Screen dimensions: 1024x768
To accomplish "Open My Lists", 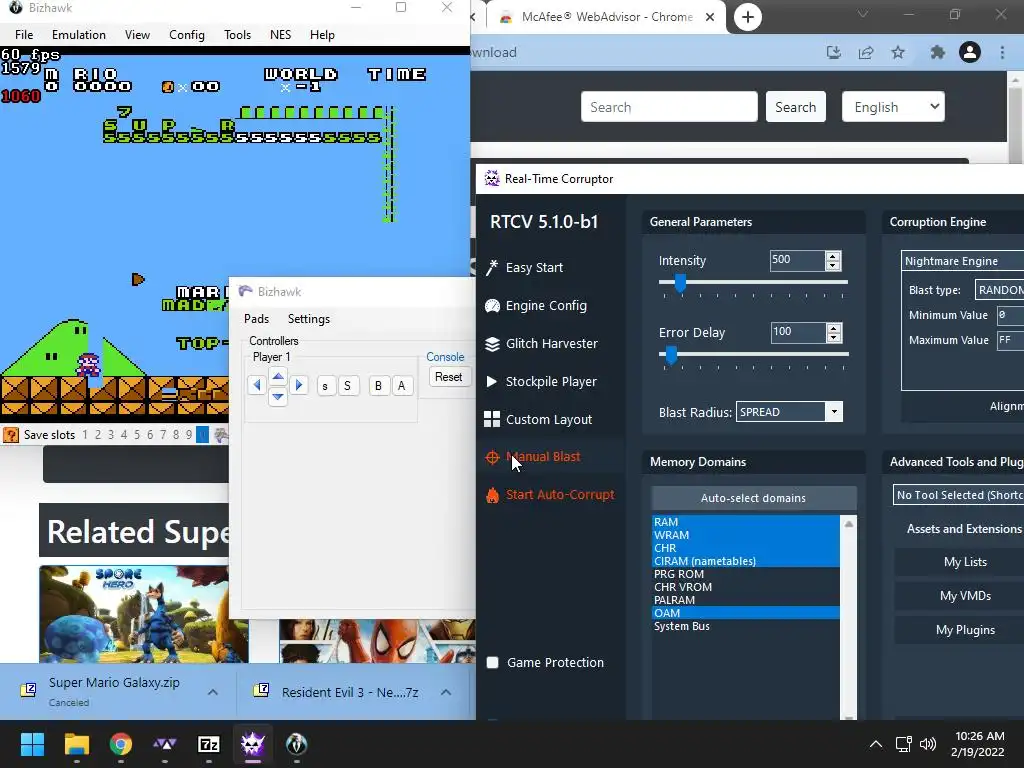I will click(x=965, y=562).
